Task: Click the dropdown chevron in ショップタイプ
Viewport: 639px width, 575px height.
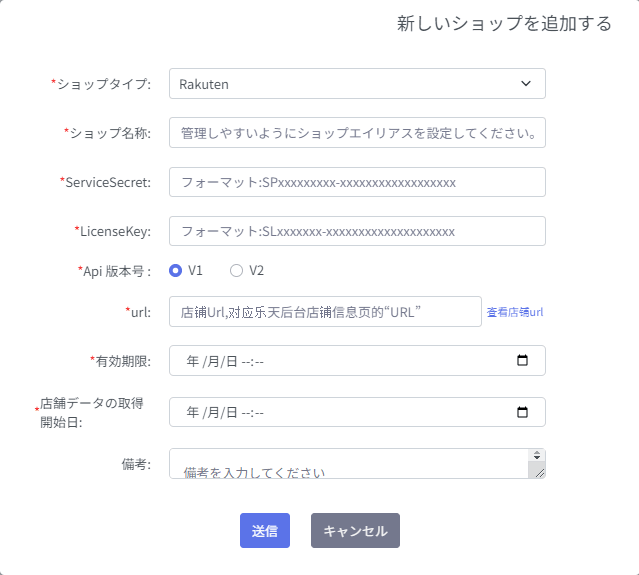Action: coord(526,84)
